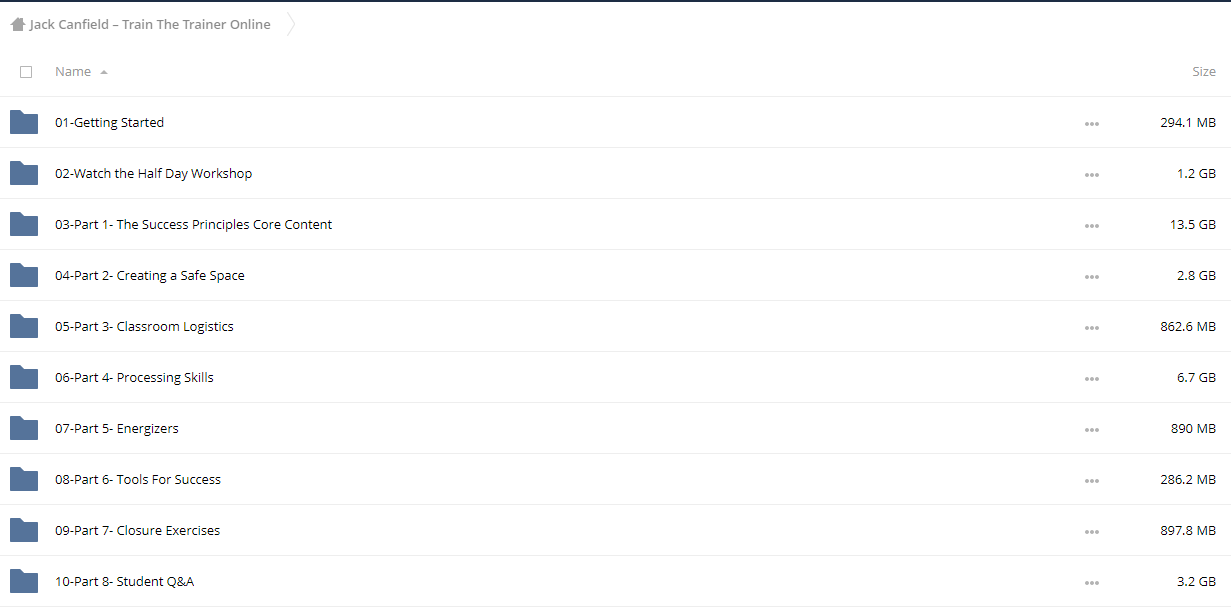
Task: Open 09-Part 7- Closure Exercises
Action: pyautogui.click(x=138, y=531)
